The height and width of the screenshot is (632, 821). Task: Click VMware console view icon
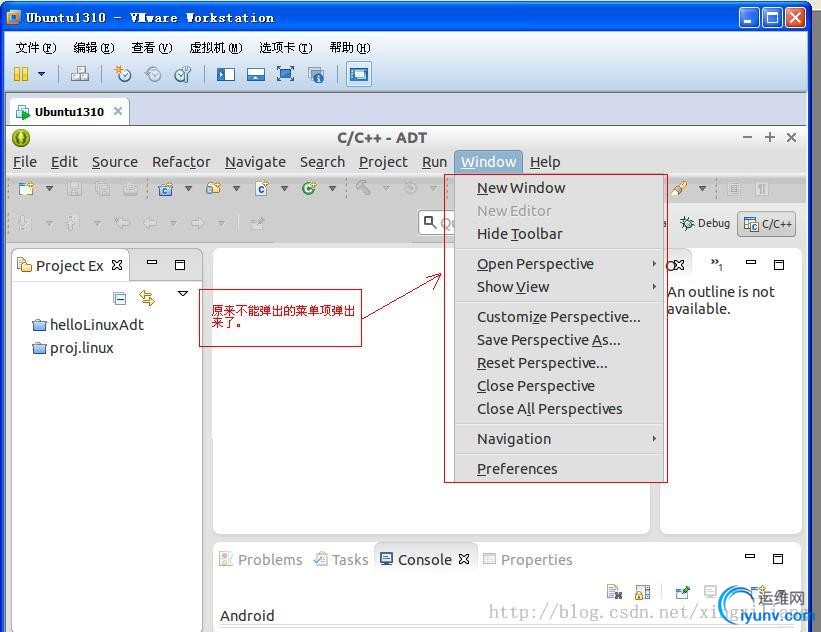pyautogui.click(x=359, y=74)
